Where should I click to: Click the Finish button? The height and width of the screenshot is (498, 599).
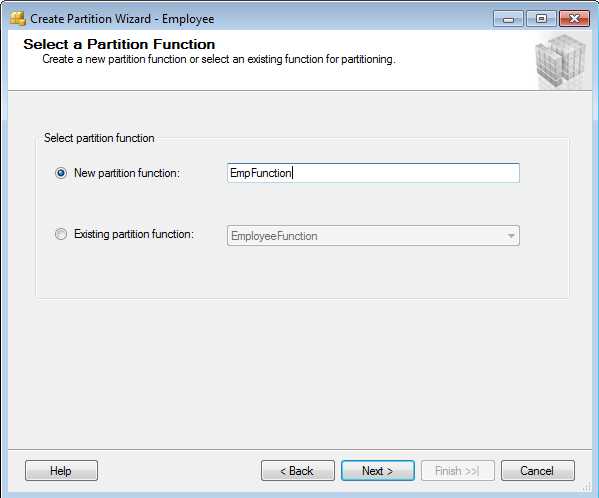457,471
